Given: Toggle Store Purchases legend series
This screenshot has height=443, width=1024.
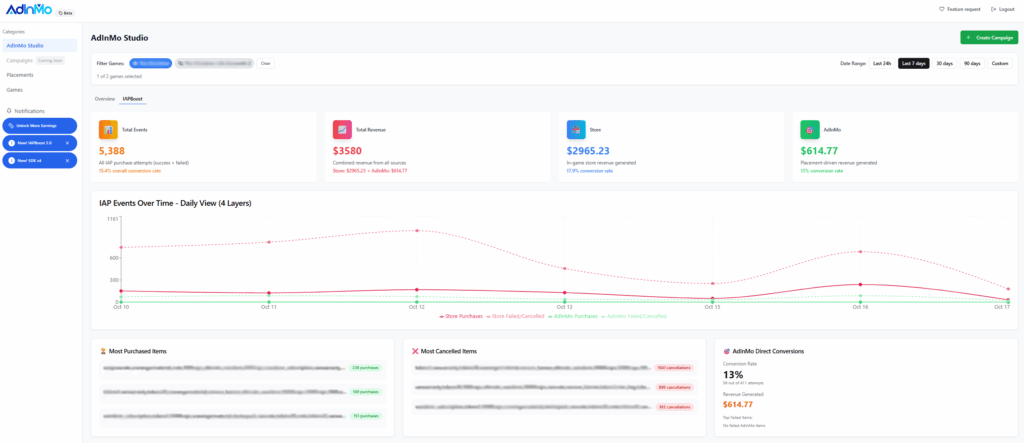Looking at the screenshot, I should [461, 316].
